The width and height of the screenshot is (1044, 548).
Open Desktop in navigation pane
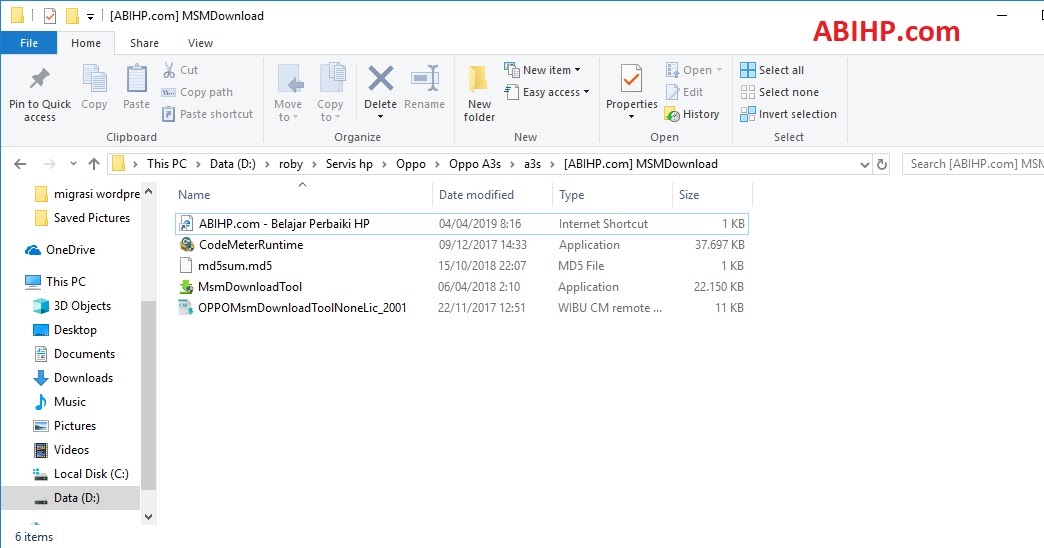pos(65,330)
